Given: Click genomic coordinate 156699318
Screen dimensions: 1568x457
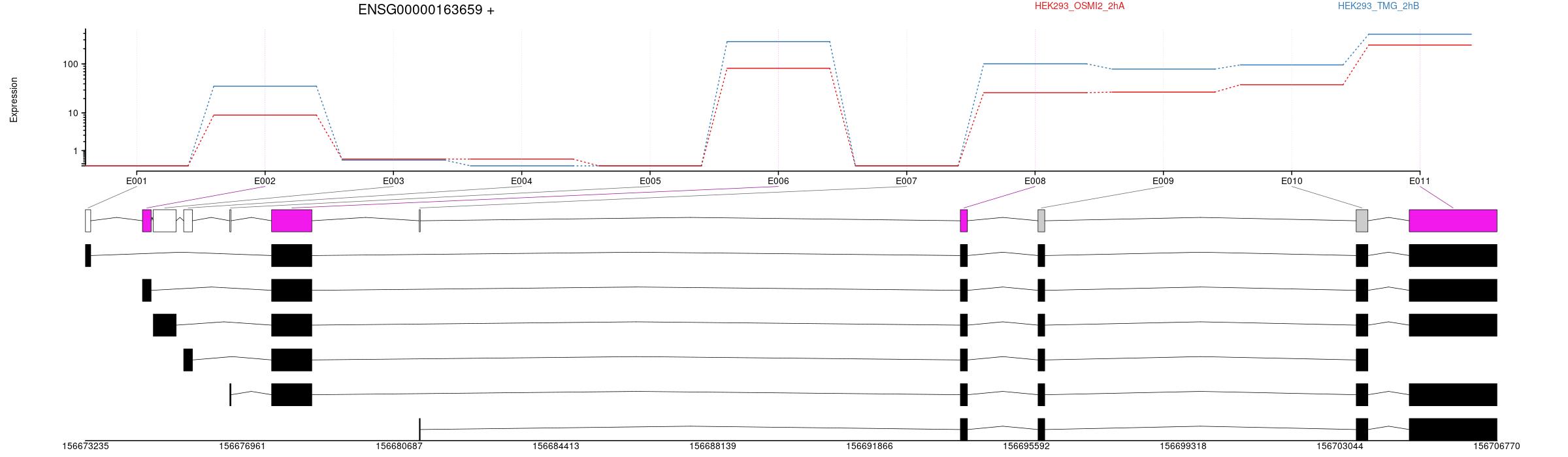Looking at the screenshot, I should (x=1183, y=447).
